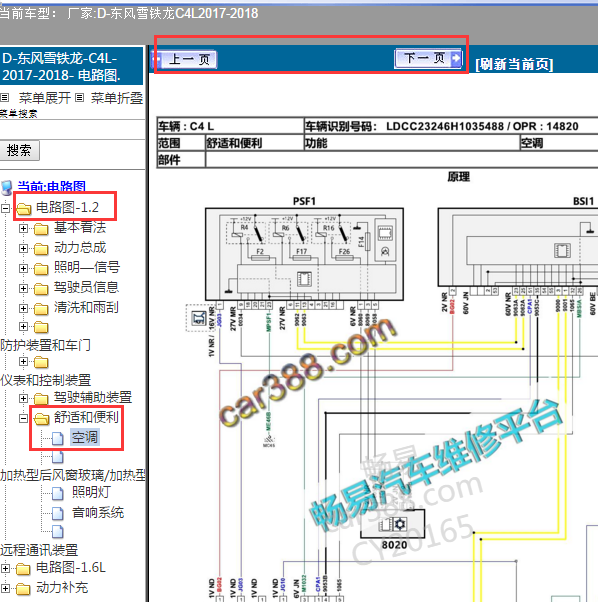Open the 防护装置和车门 item
The width and height of the screenshot is (598, 602).
45,345
